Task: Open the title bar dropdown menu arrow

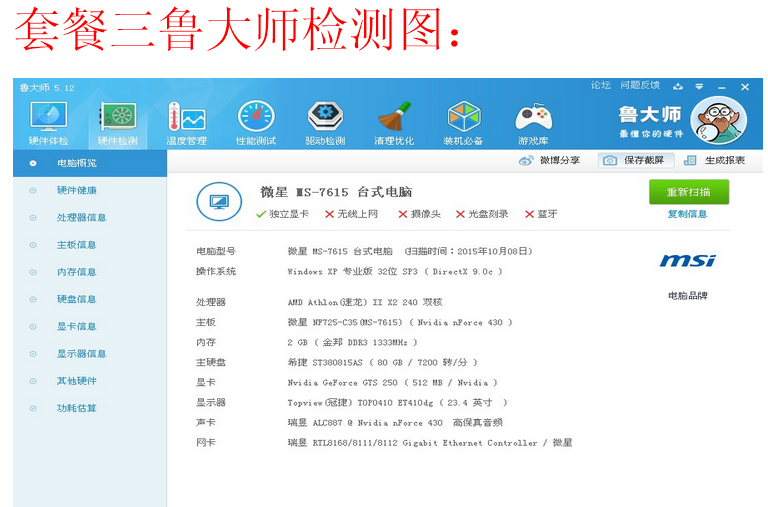Action: coord(699,87)
